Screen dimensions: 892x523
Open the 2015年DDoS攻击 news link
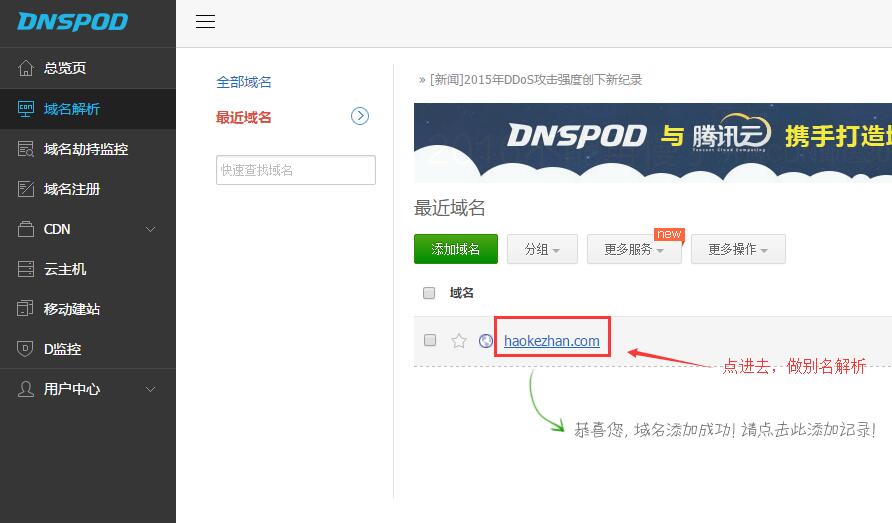click(535, 80)
